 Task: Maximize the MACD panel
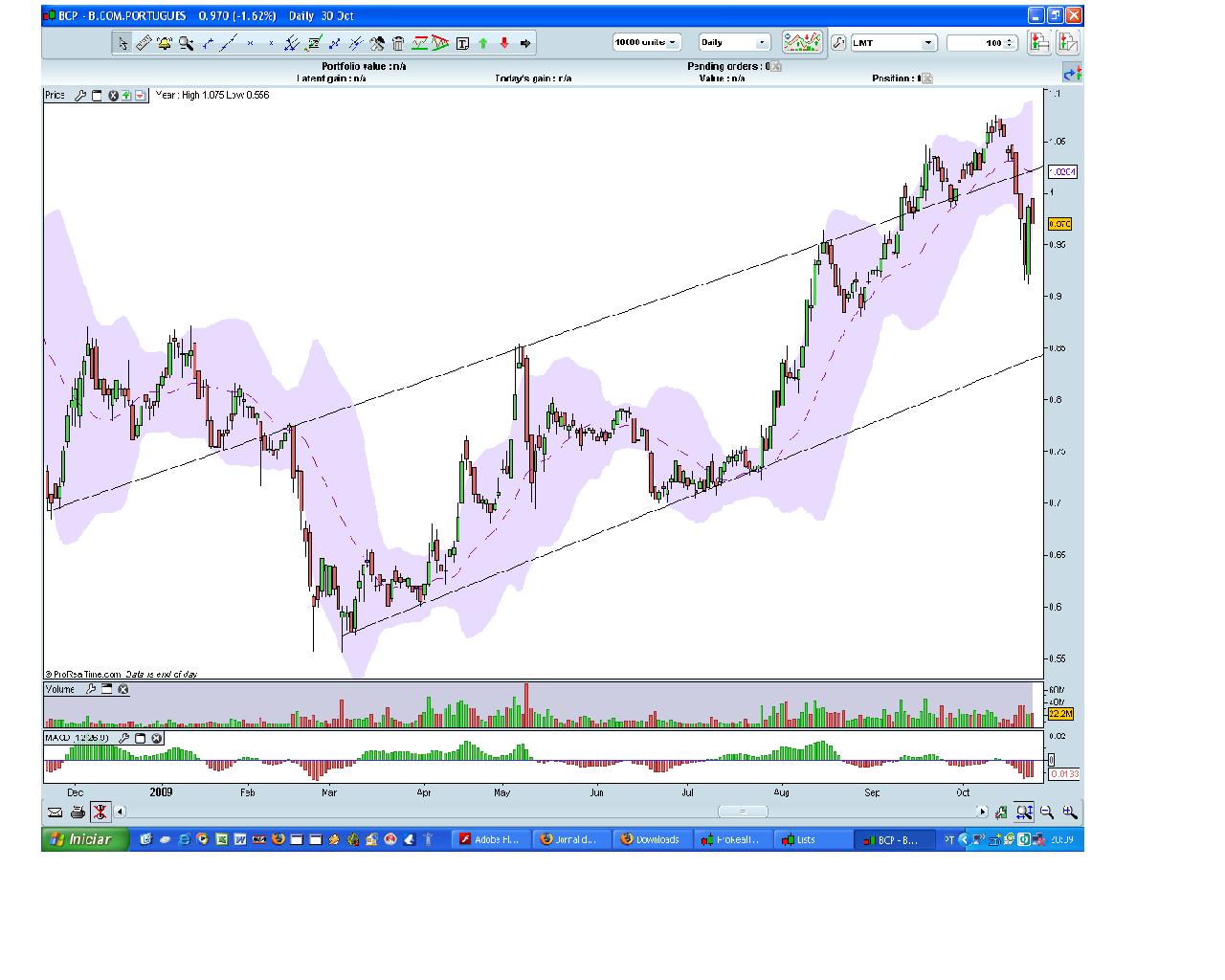click(140, 739)
